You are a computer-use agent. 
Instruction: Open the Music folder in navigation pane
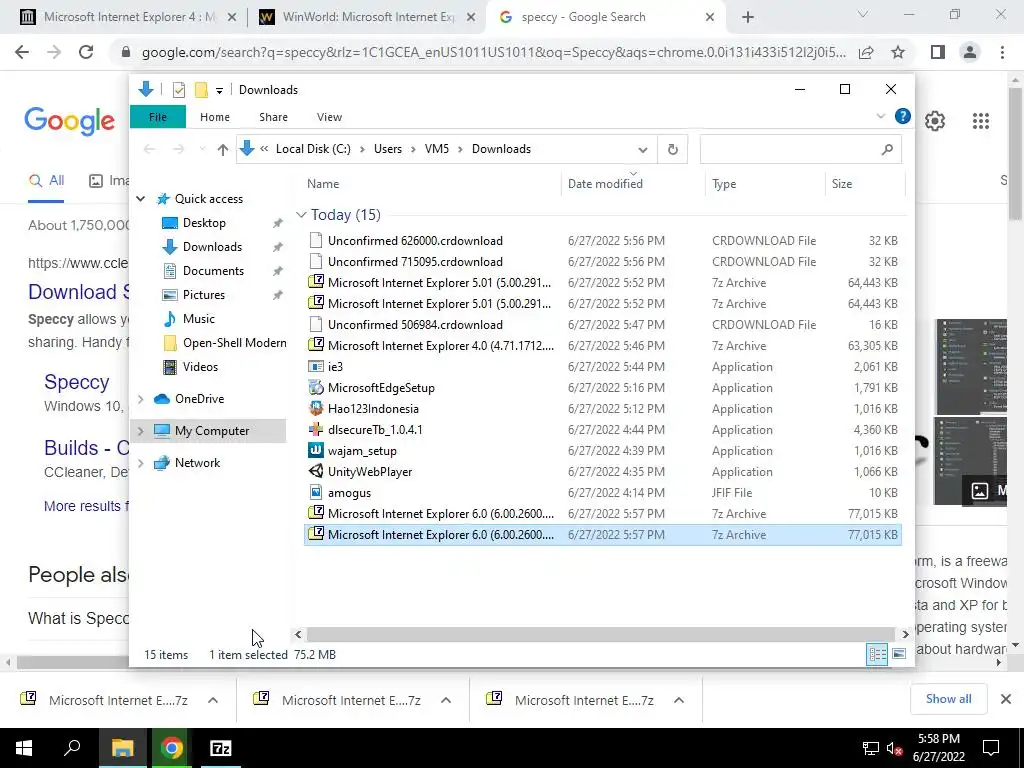[199, 319]
